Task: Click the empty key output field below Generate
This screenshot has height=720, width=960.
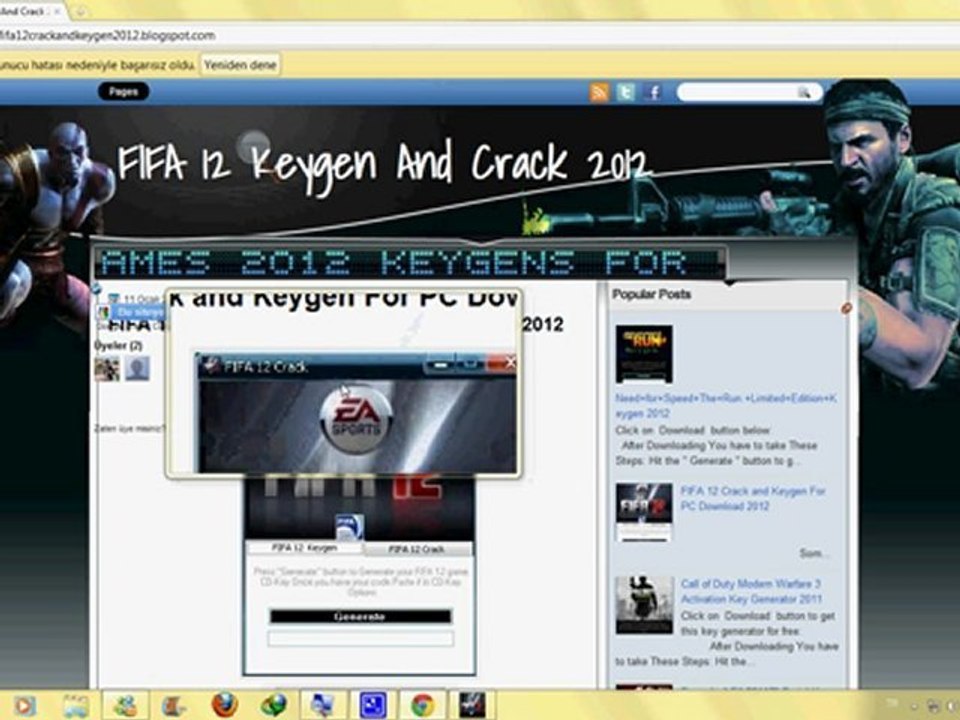Action: 361,639
